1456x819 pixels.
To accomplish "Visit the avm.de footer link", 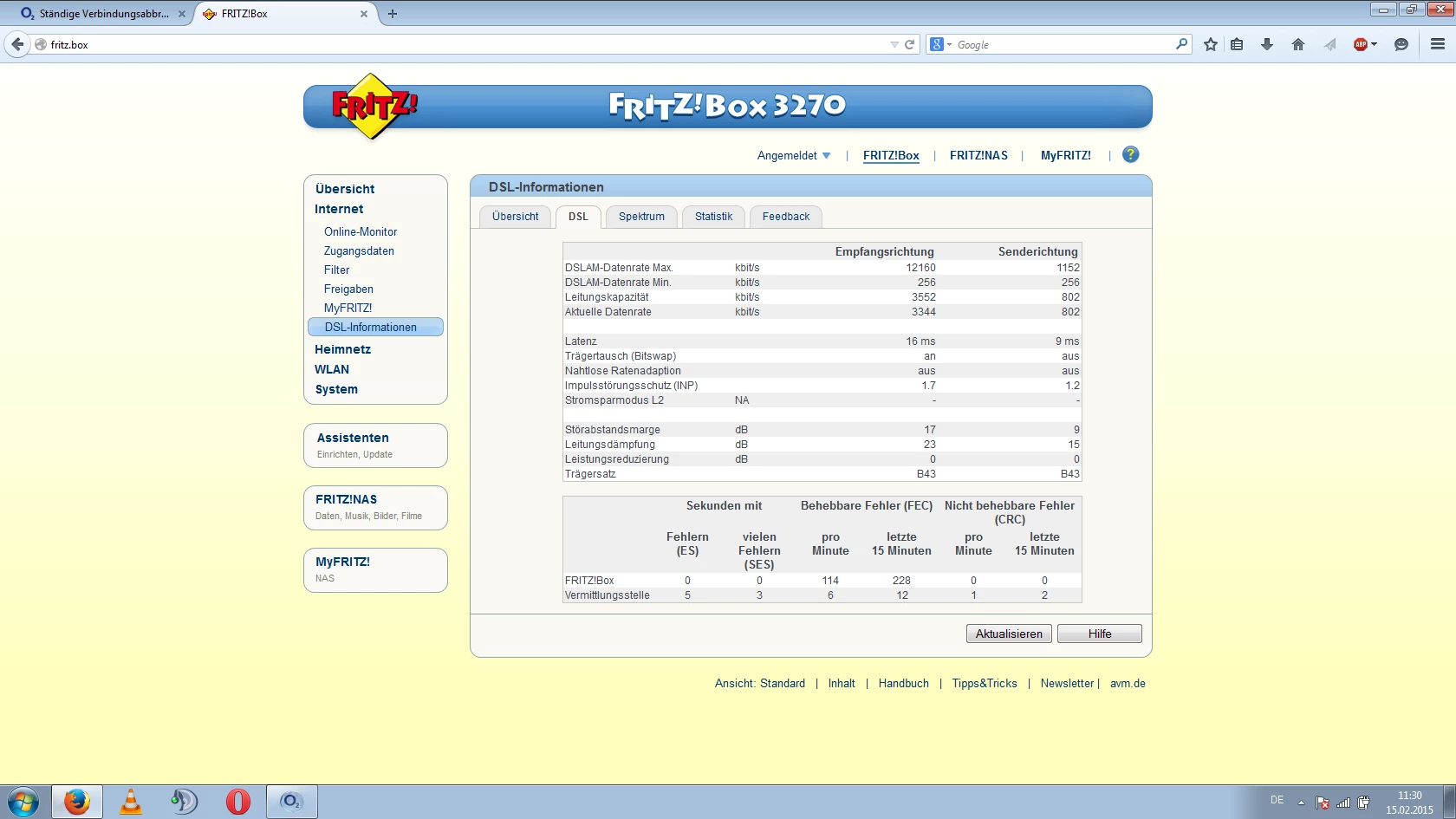I will (x=1128, y=684).
